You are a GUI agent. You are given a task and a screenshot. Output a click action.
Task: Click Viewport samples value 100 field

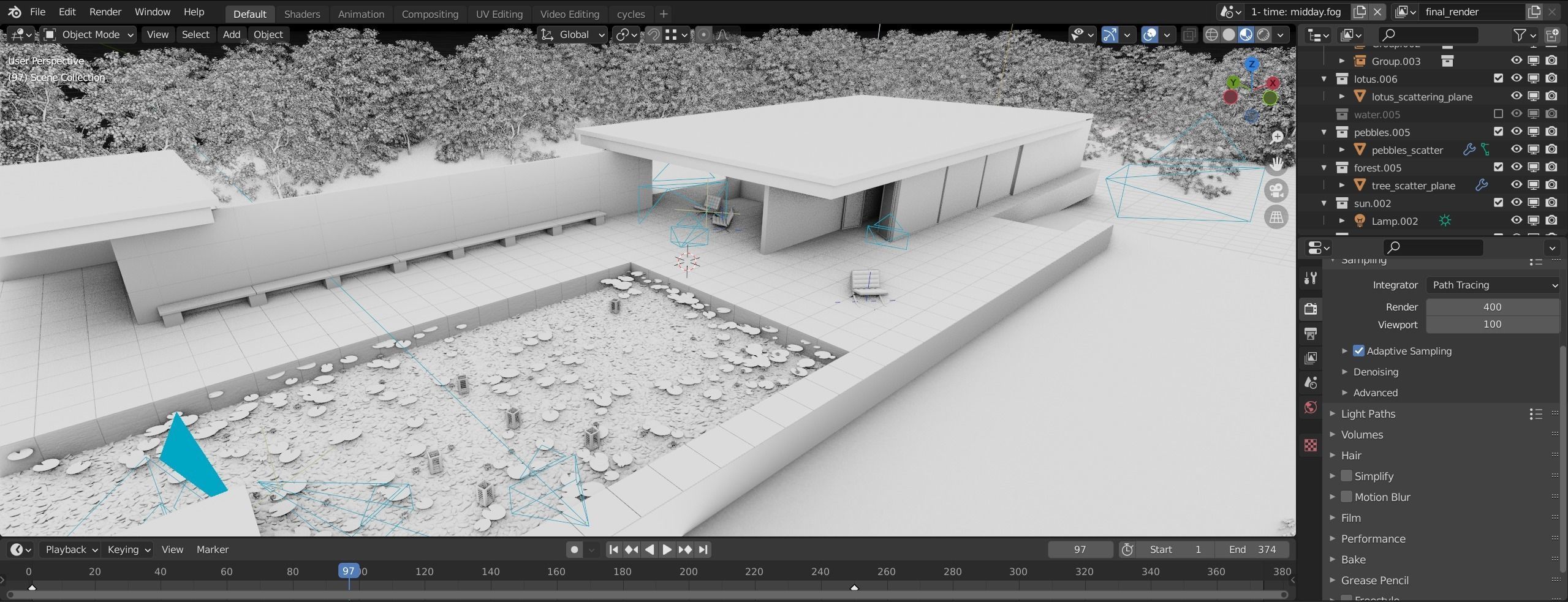(1492, 325)
